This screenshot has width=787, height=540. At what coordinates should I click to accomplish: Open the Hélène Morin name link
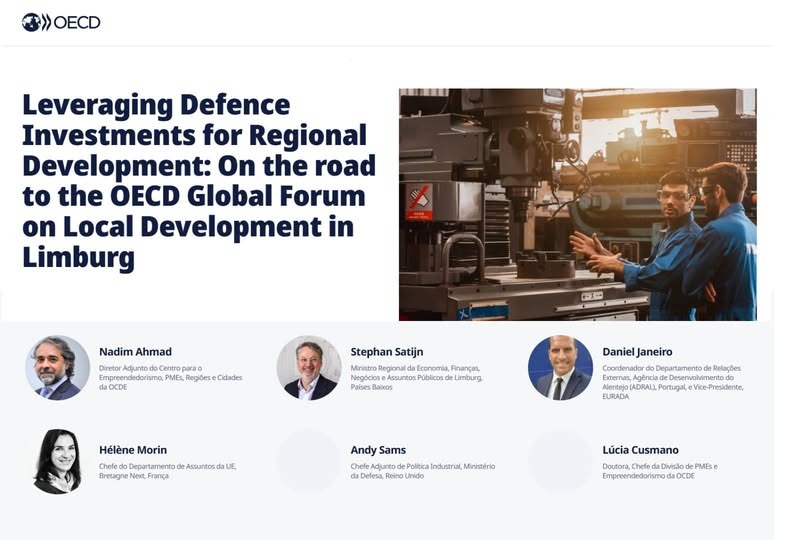(133, 450)
